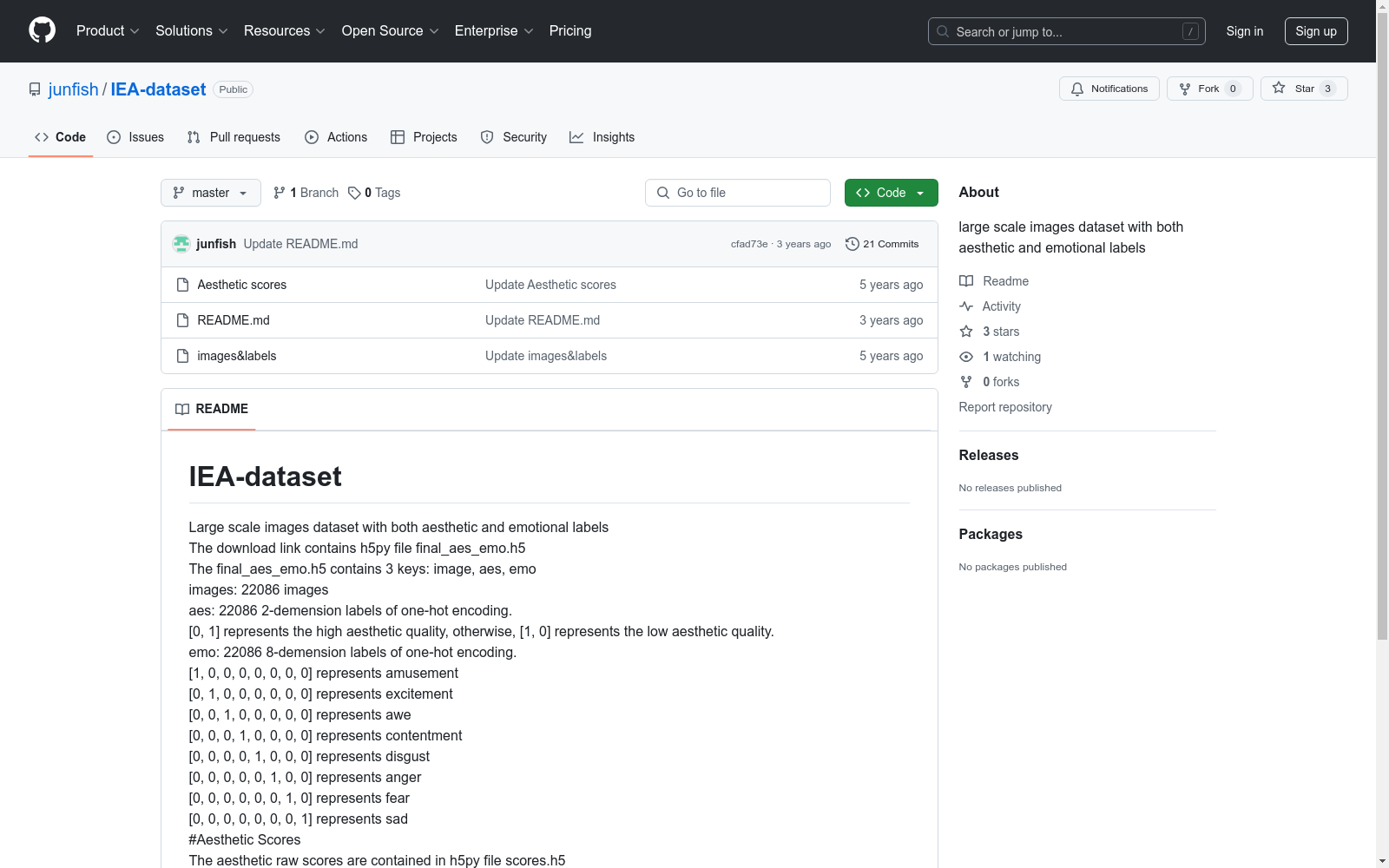Click the magnifier icon in Go to file
Screen dimensions: 1389x868
(x=663, y=193)
